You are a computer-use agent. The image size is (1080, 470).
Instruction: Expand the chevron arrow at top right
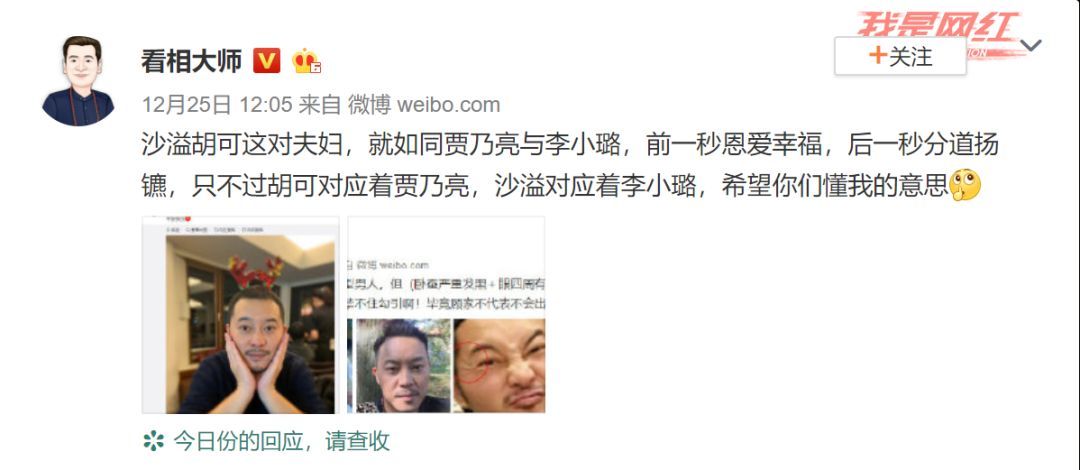1031,46
